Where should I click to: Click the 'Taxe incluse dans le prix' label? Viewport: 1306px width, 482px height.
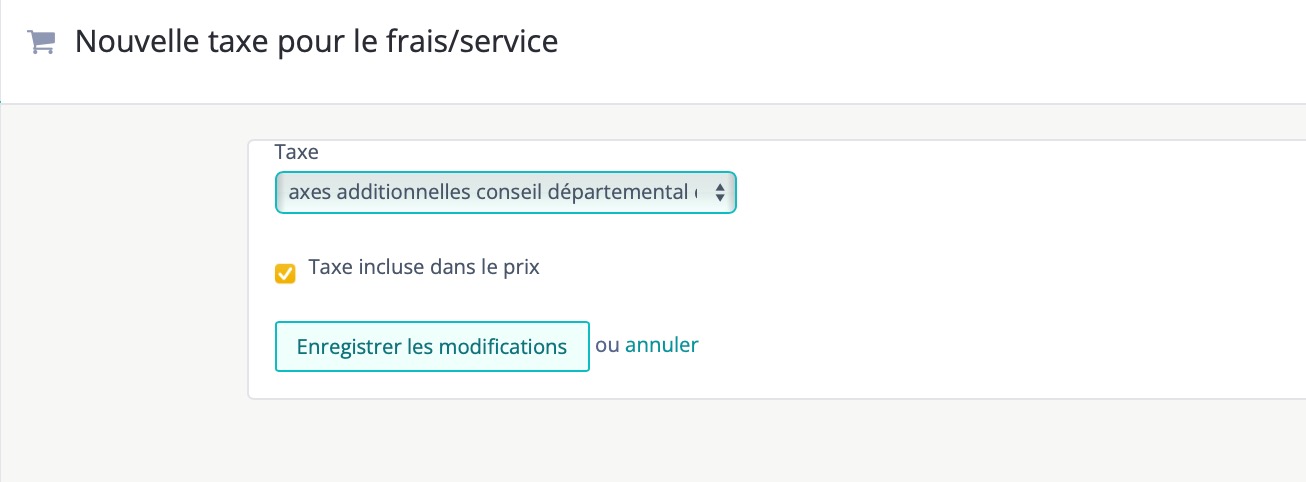point(424,268)
